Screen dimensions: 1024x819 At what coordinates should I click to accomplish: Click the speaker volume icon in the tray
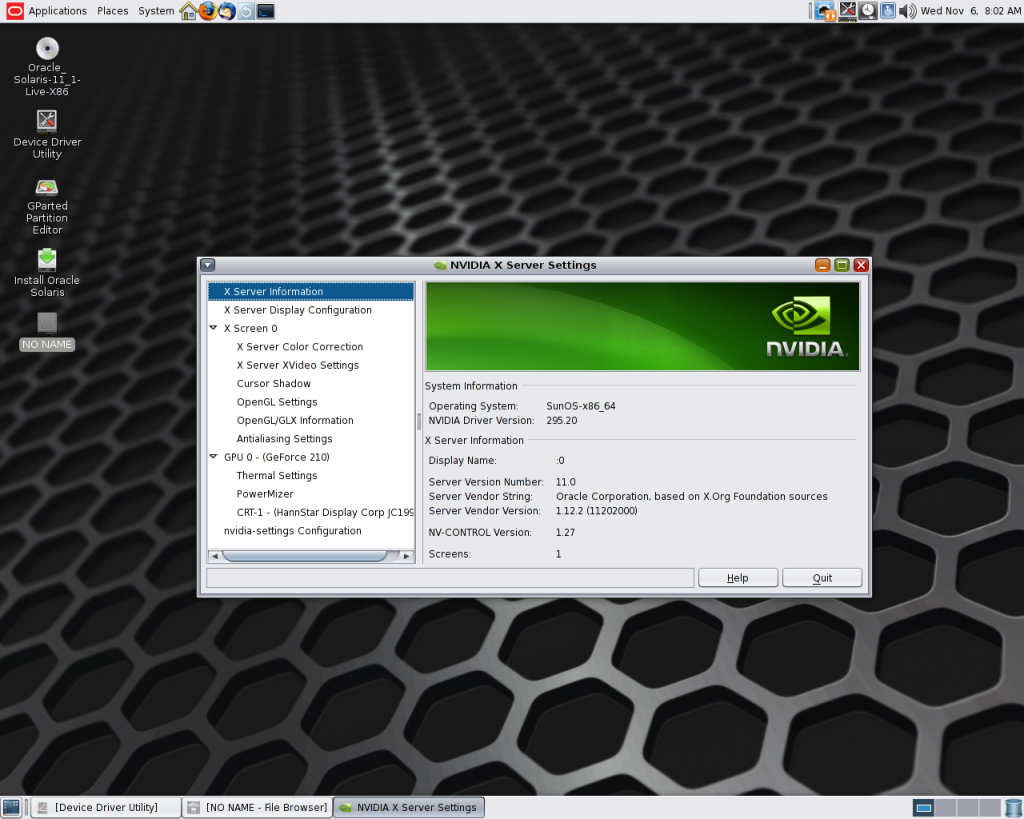point(906,11)
